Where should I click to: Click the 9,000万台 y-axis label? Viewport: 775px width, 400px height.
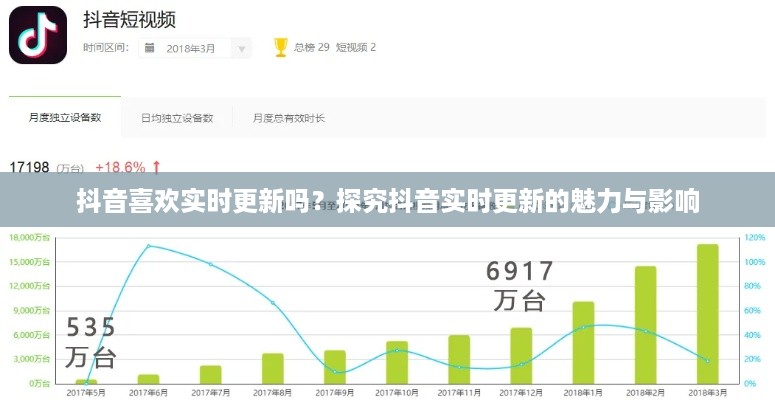point(31,311)
